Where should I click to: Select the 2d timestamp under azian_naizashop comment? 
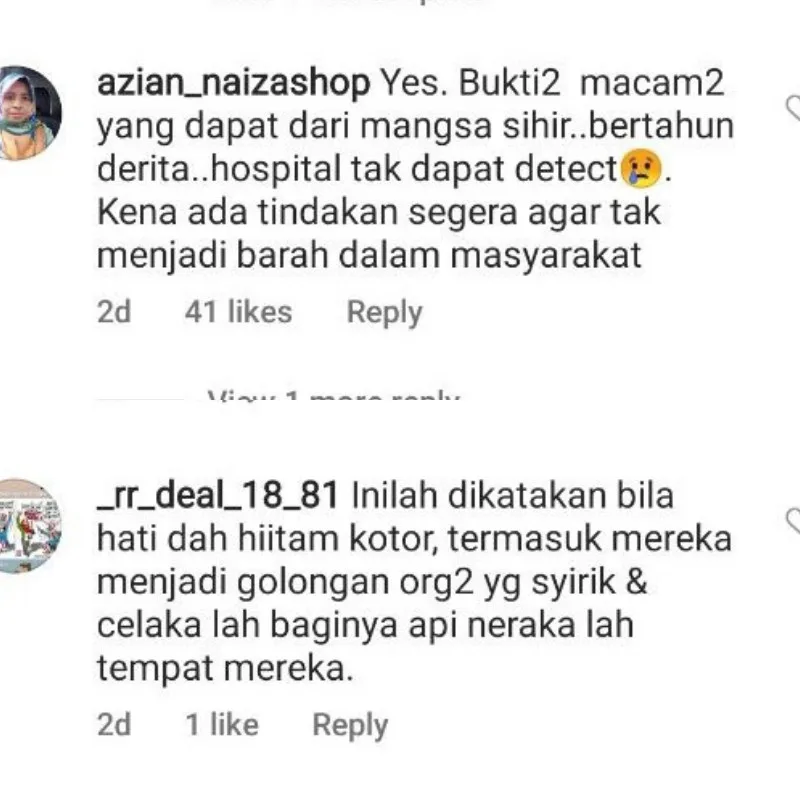tap(114, 312)
